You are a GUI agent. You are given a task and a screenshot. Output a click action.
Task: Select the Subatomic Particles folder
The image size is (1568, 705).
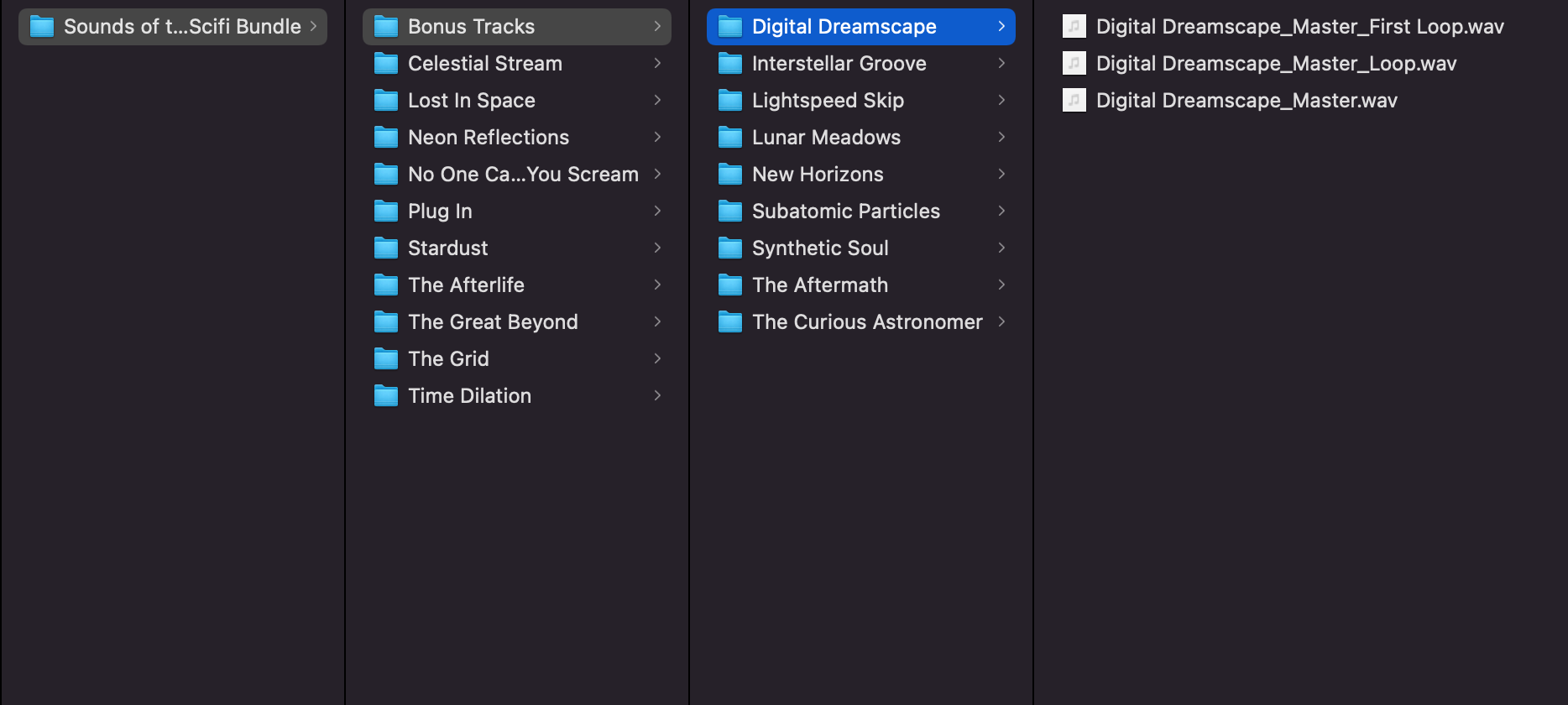[845, 211]
